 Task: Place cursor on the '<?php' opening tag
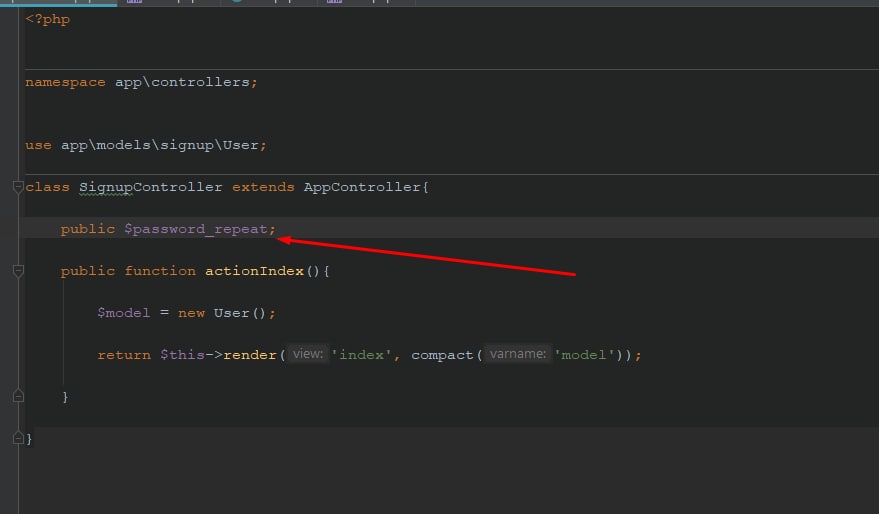48,20
